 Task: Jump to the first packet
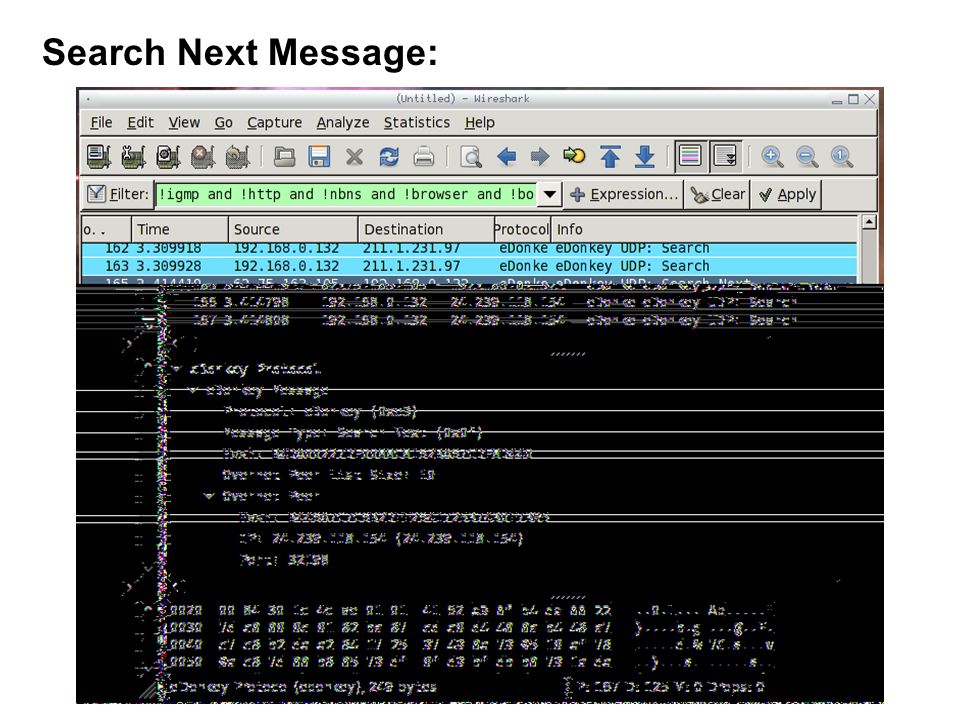pos(610,157)
